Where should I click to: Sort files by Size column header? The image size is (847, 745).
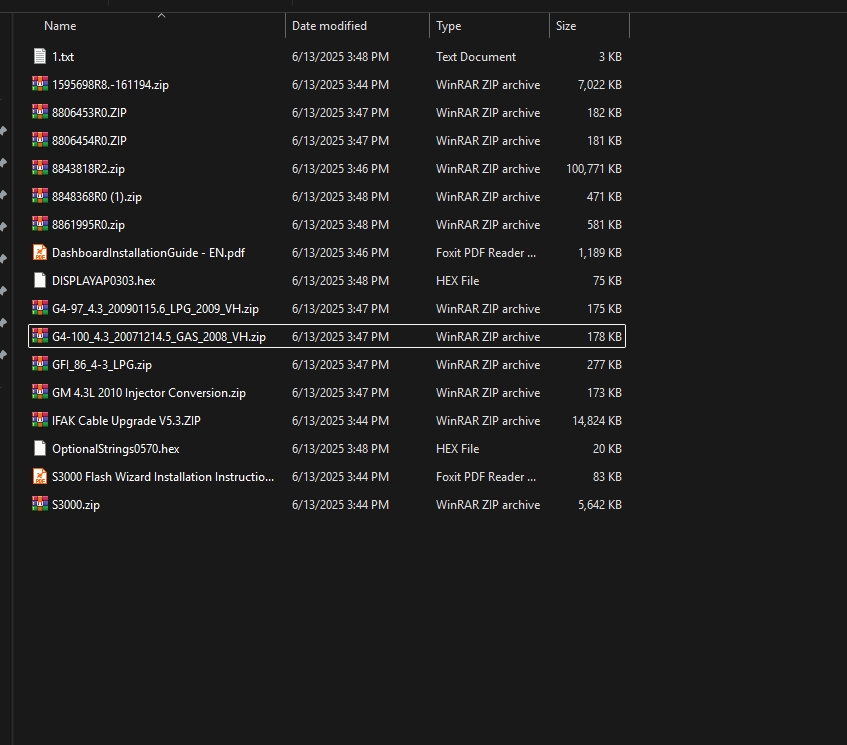point(566,26)
